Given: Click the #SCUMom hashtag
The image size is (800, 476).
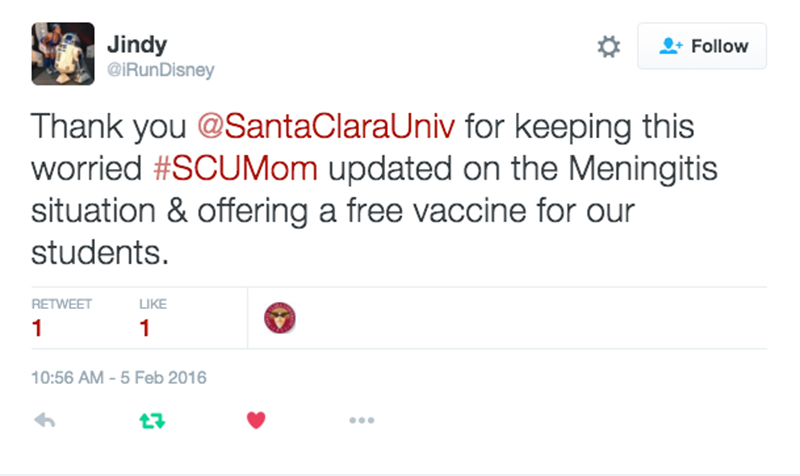Looking at the screenshot, I should (x=238, y=169).
